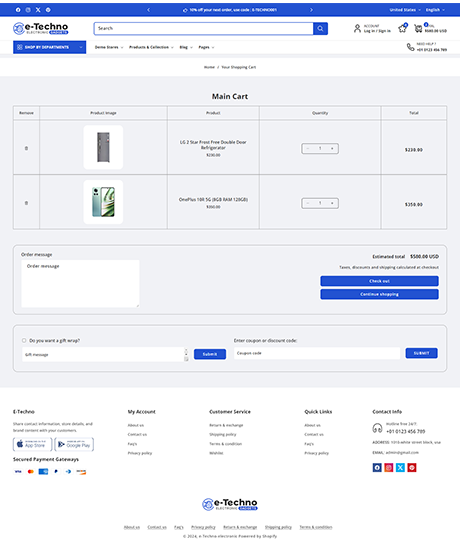This screenshot has height=550, width=460.
Task: Enable the gift wrap option
Action: [24, 340]
